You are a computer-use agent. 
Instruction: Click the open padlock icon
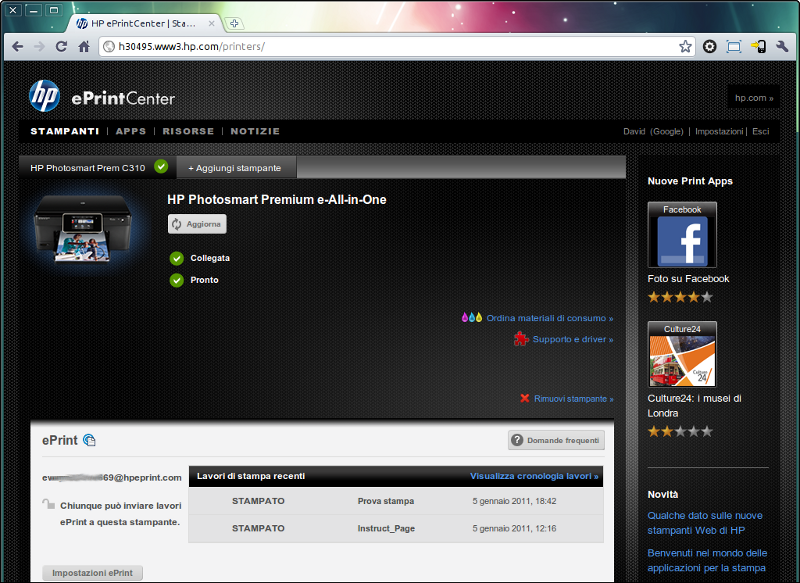coord(48,504)
